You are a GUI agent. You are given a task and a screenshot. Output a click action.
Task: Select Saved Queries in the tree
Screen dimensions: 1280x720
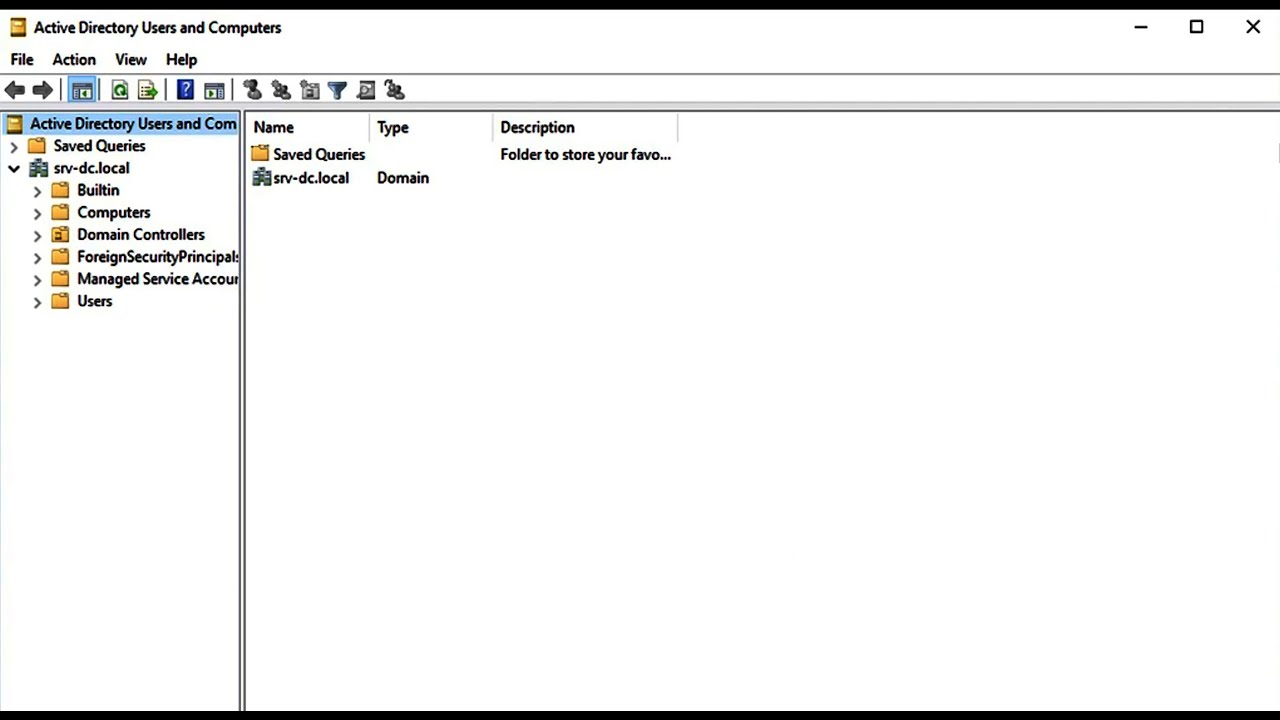pyautogui.click(x=99, y=146)
